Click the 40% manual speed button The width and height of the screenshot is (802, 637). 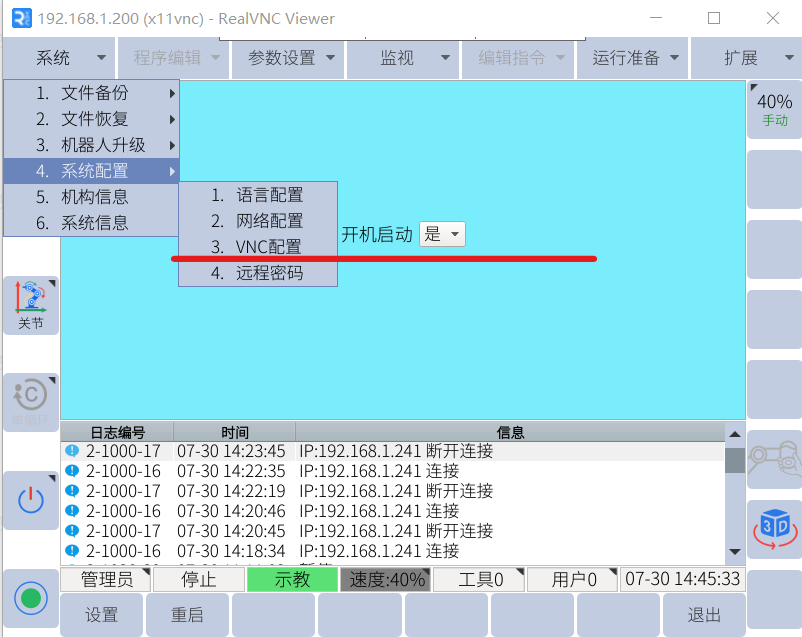pyautogui.click(x=774, y=109)
